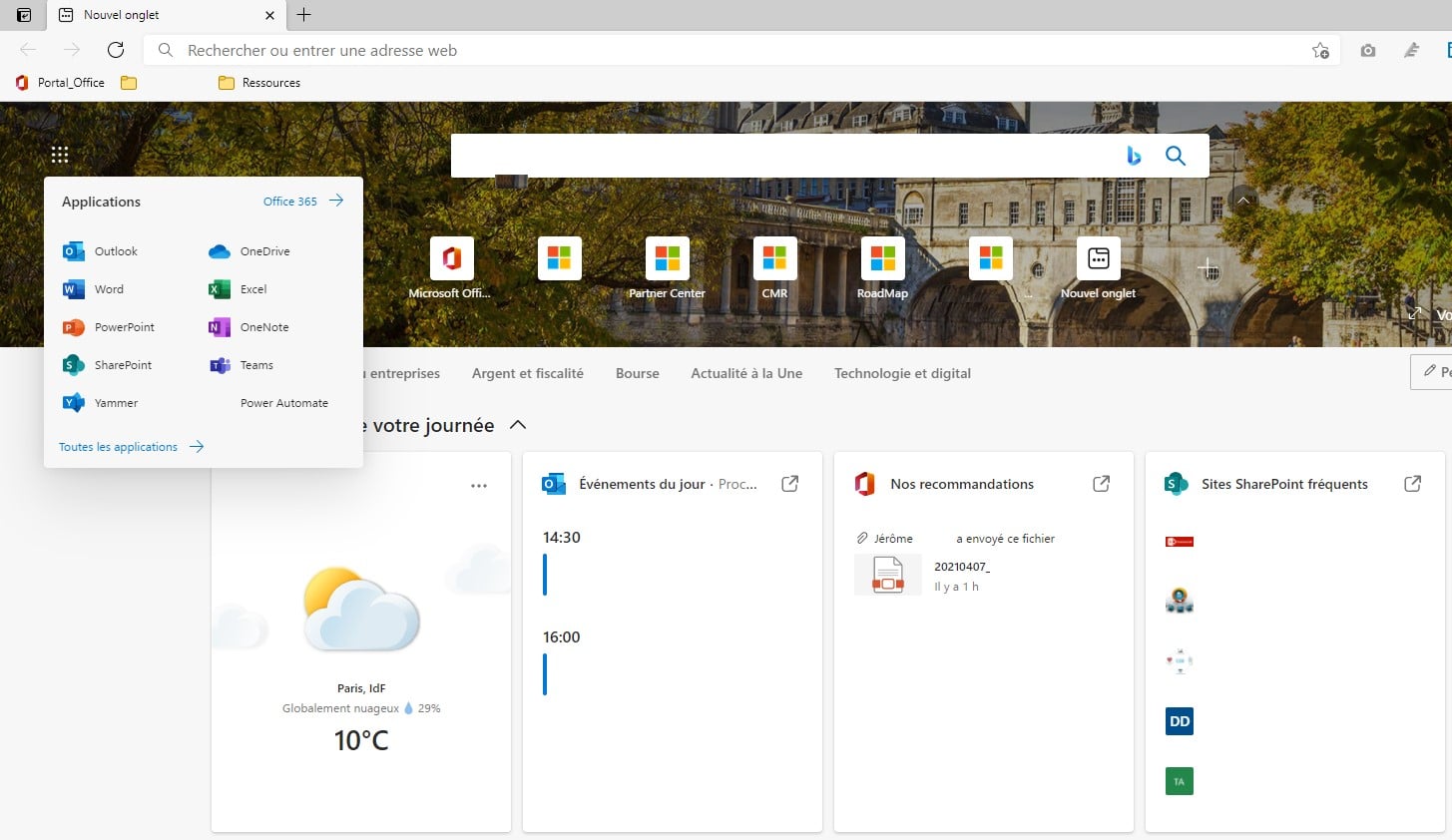This screenshot has height=840, width=1452.
Task: Launch OneDrive from the Applications list
Action: [x=249, y=251]
